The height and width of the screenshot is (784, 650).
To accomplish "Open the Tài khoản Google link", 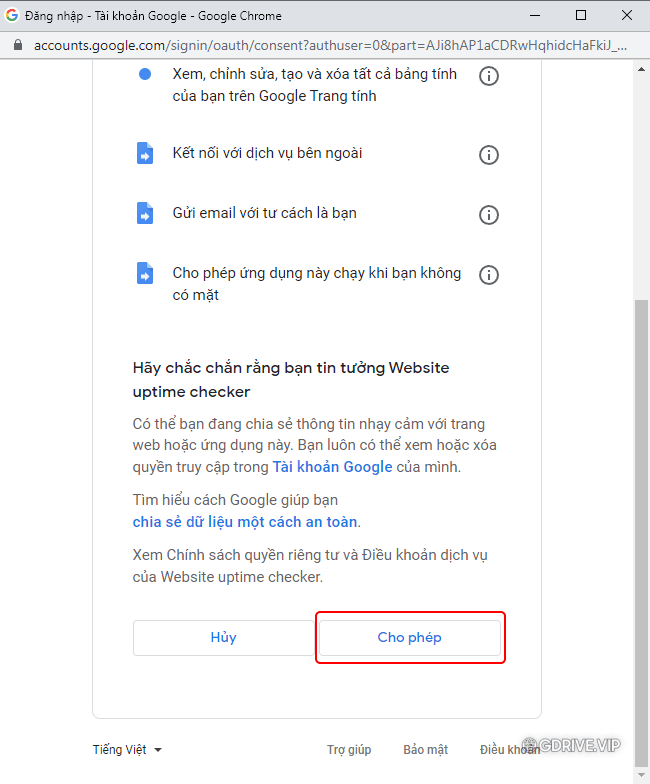I will click(332, 466).
